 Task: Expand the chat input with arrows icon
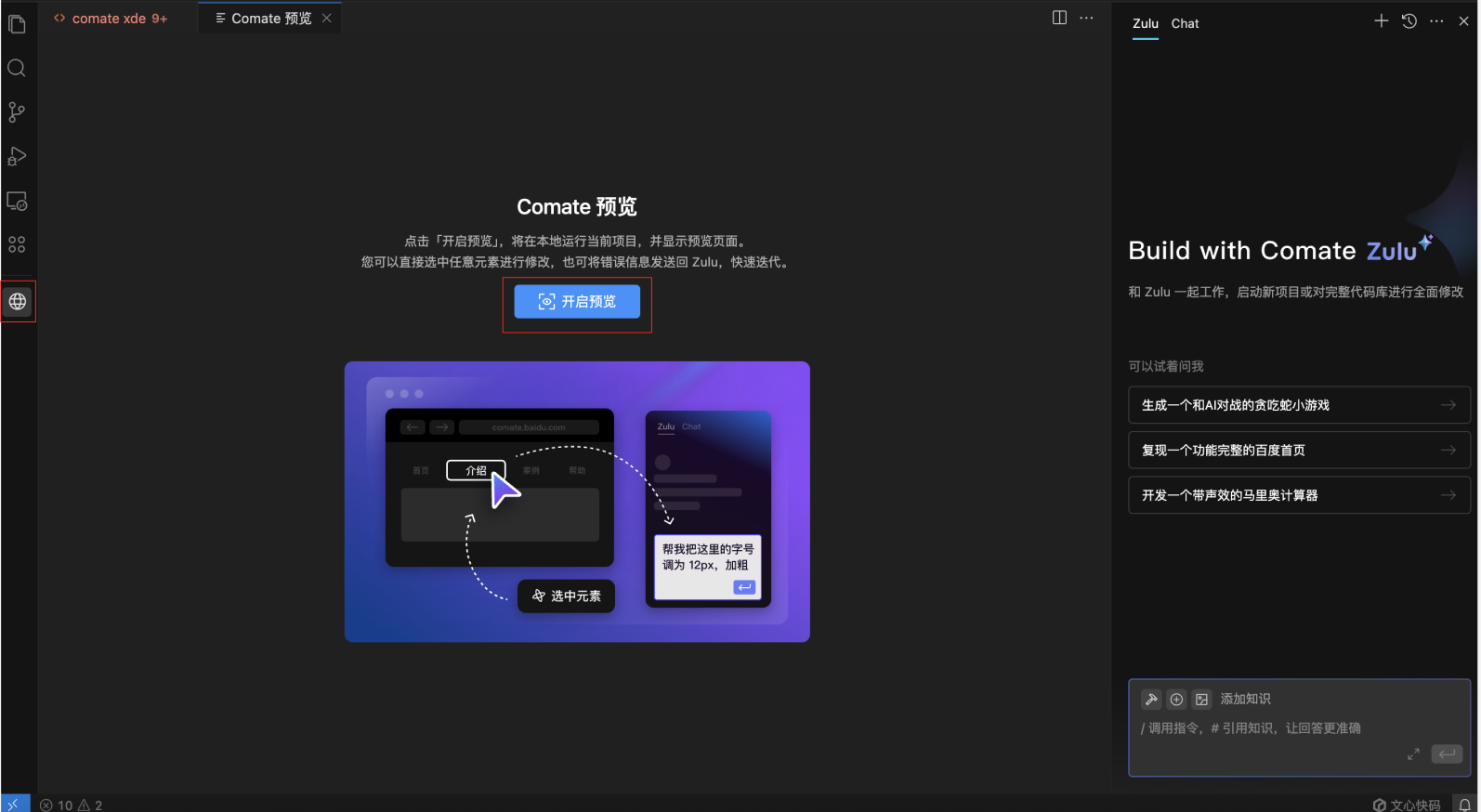tap(1413, 754)
